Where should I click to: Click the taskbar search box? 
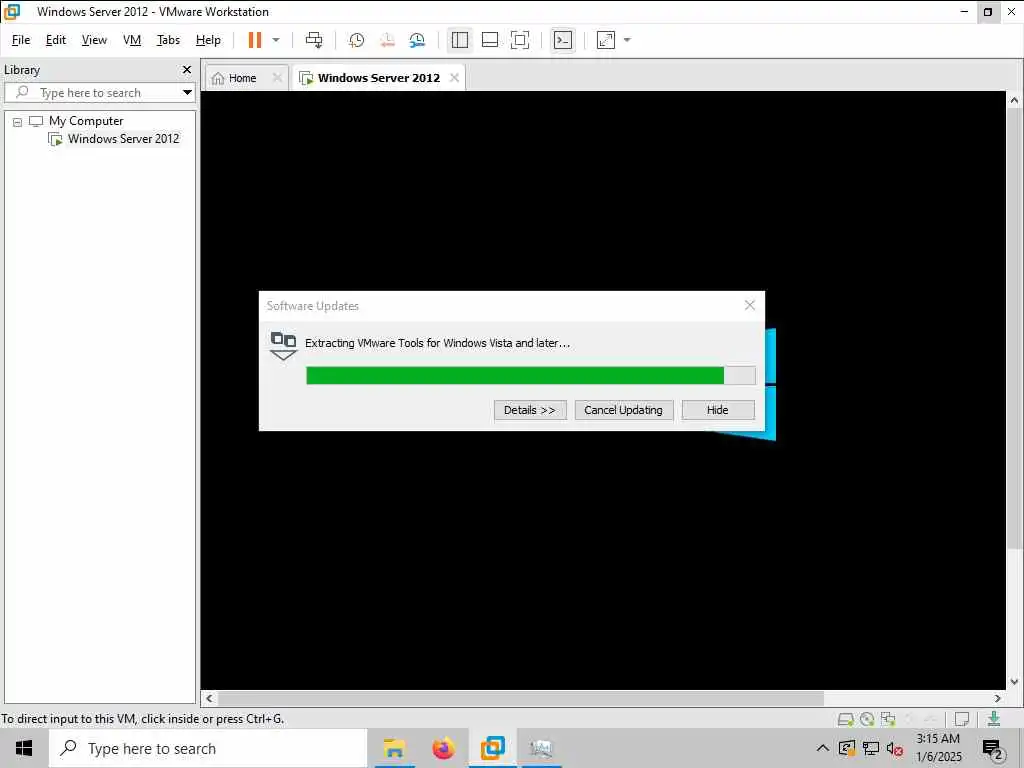[x=208, y=748]
